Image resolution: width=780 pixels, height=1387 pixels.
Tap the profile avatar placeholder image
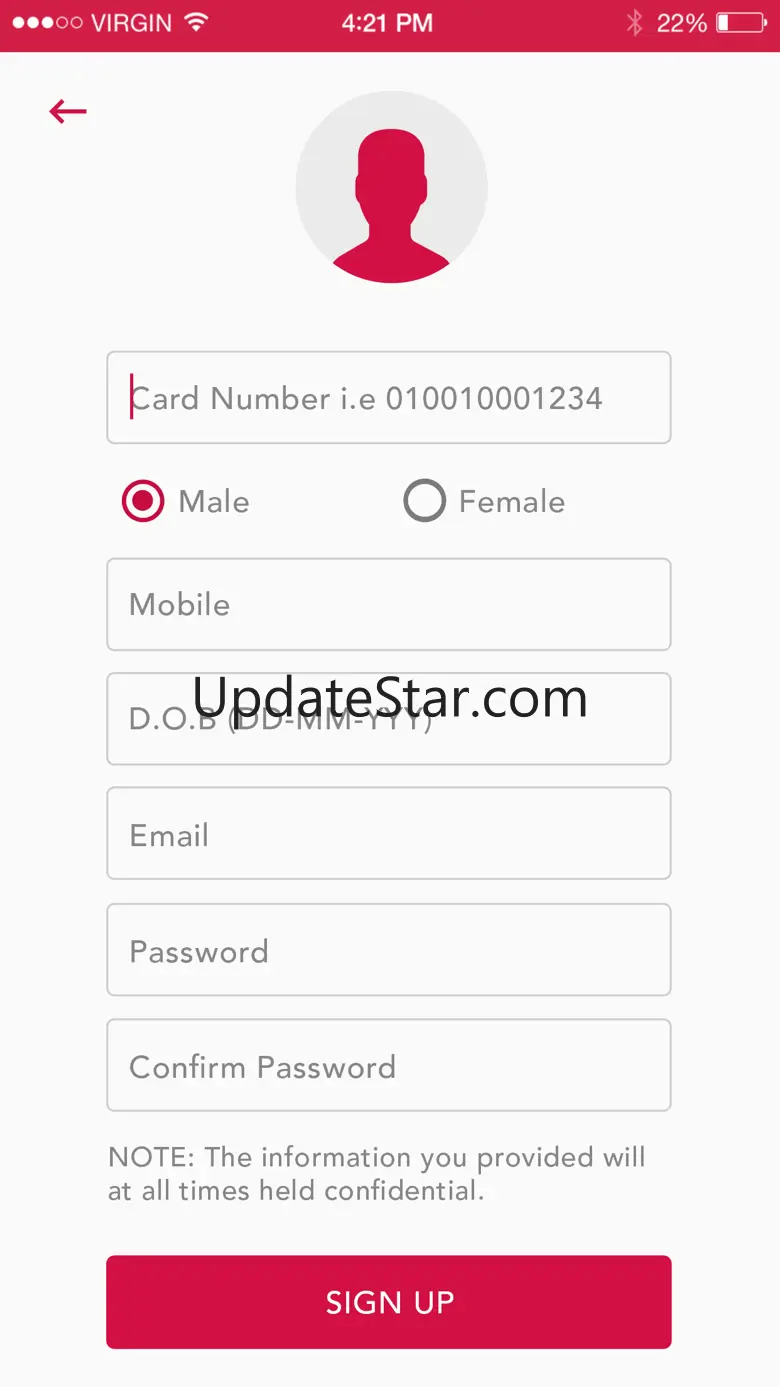click(x=391, y=187)
